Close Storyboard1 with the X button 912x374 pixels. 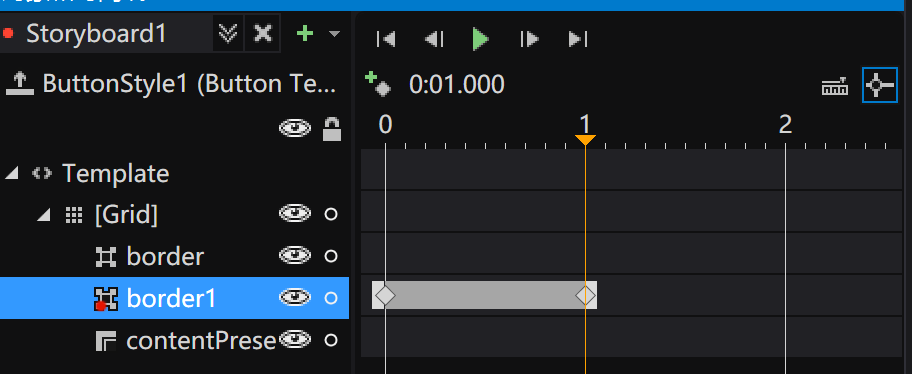(263, 34)
